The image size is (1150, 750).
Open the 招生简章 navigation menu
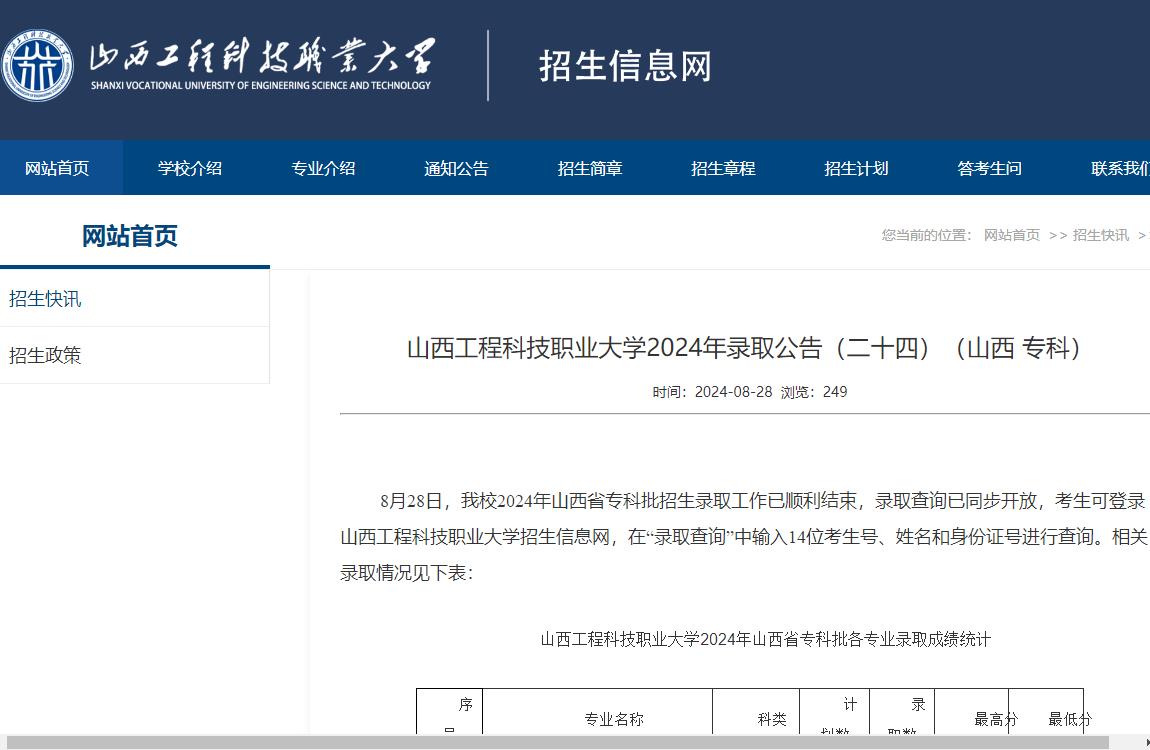pyautogui.click(x=589, y=168)
